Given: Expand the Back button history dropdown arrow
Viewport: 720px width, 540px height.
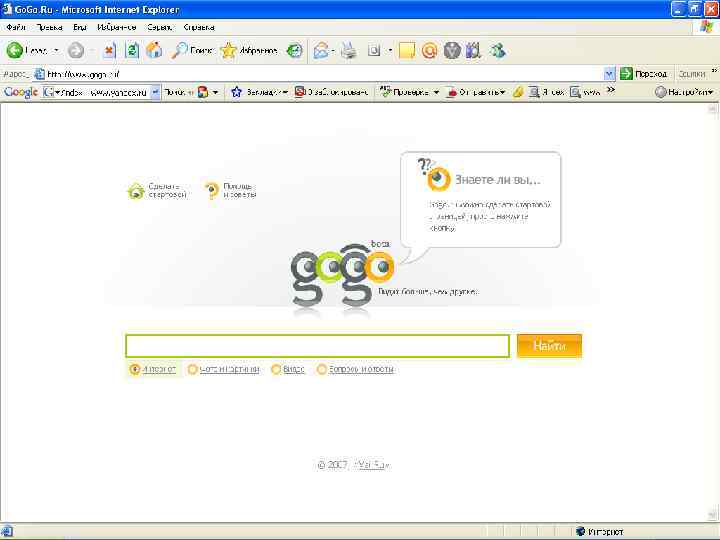Looking at the screenshot, I should 56,51.
